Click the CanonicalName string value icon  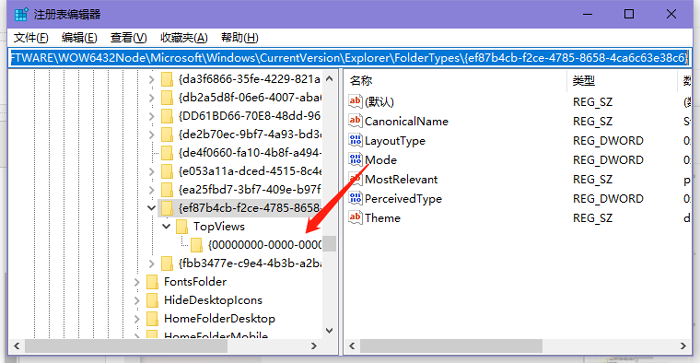pyautogui.click(x=355, y=121)
